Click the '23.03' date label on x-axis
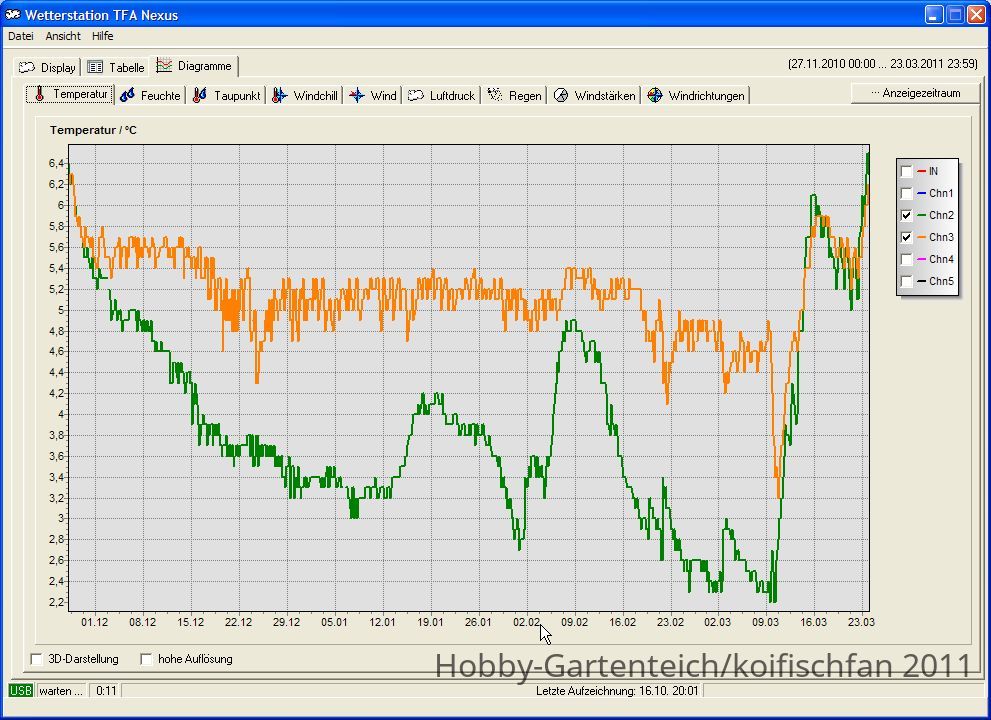Viewport: 991px width, 720px height. coord(861,622)
